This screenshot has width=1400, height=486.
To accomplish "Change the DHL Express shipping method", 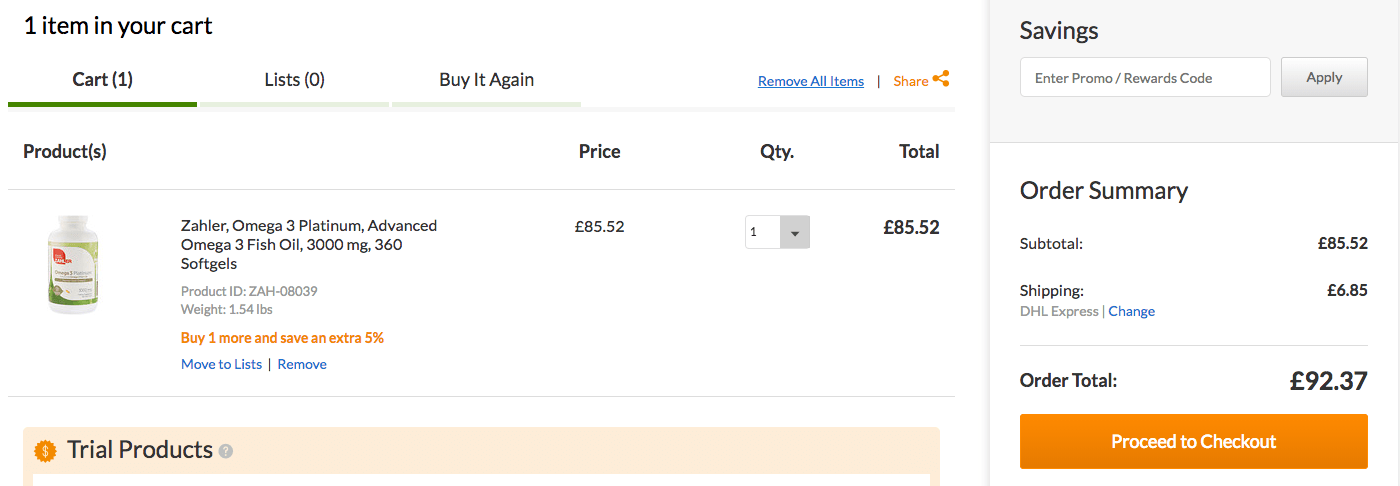I will (1131, 311).
